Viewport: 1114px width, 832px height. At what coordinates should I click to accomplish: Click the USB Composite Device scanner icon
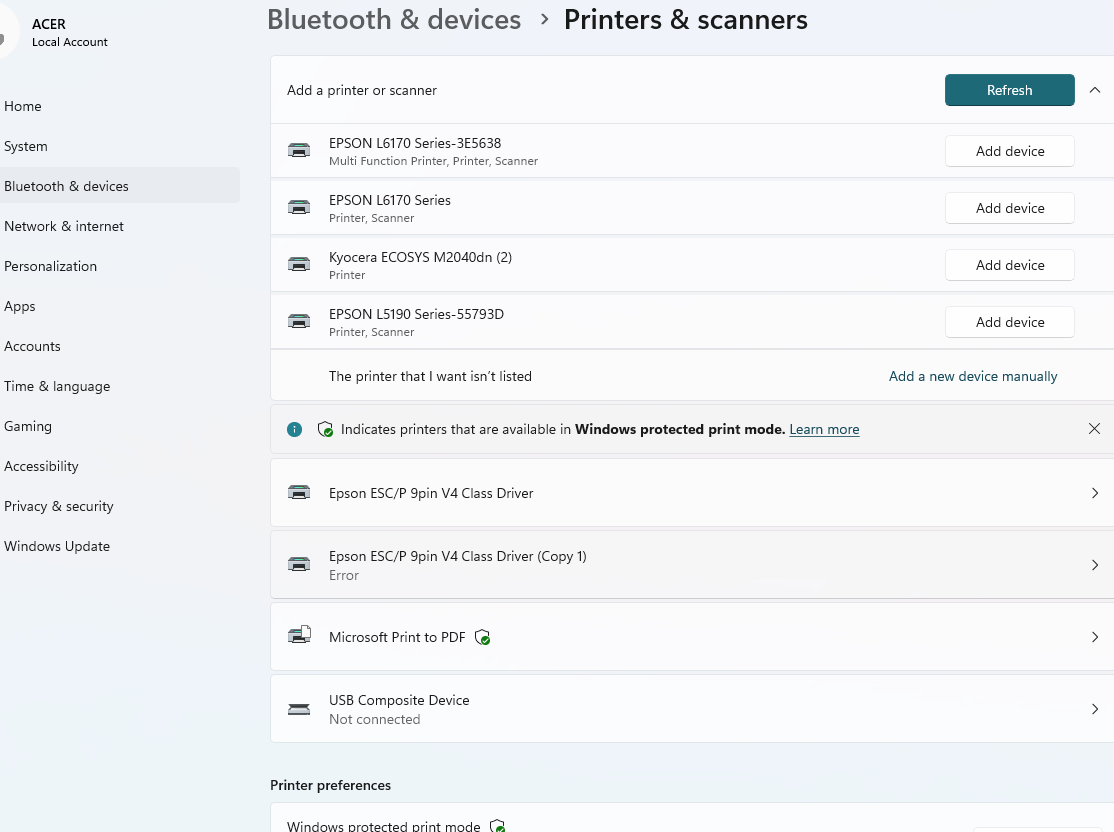299,709
